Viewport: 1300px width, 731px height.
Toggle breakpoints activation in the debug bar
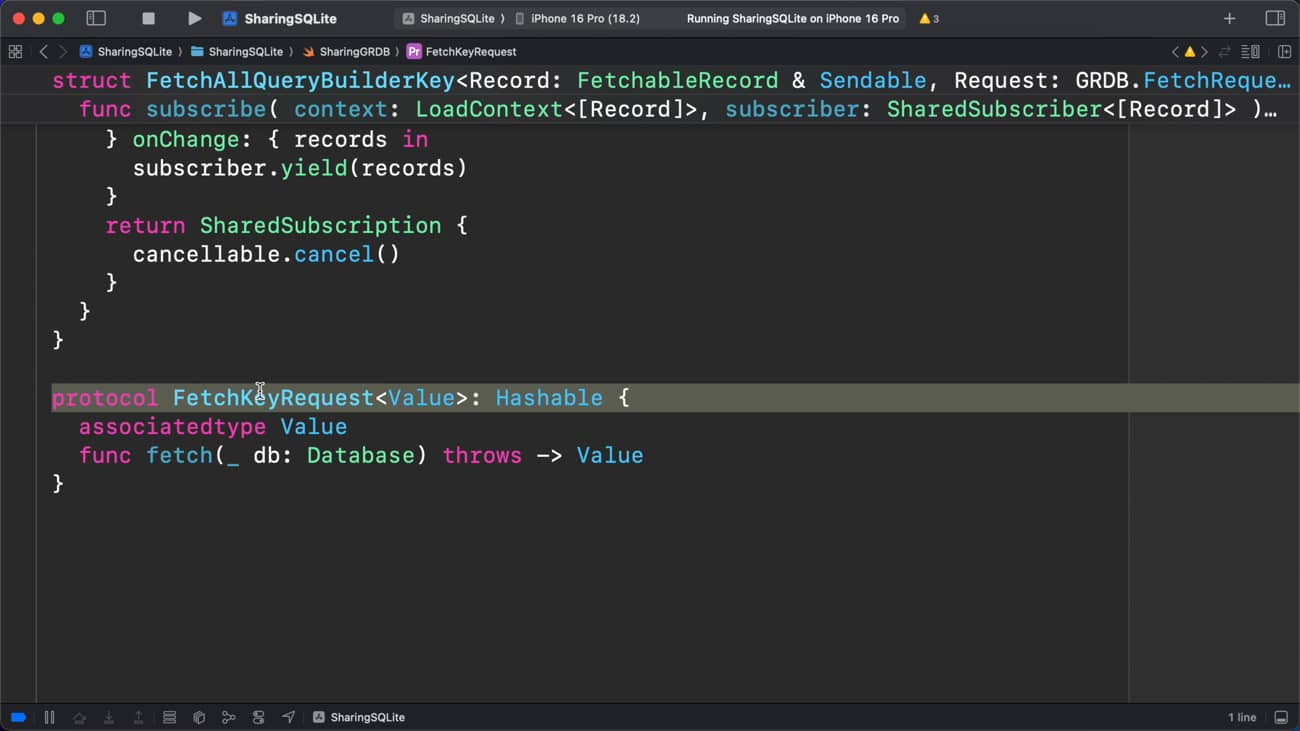coord(18,717)
